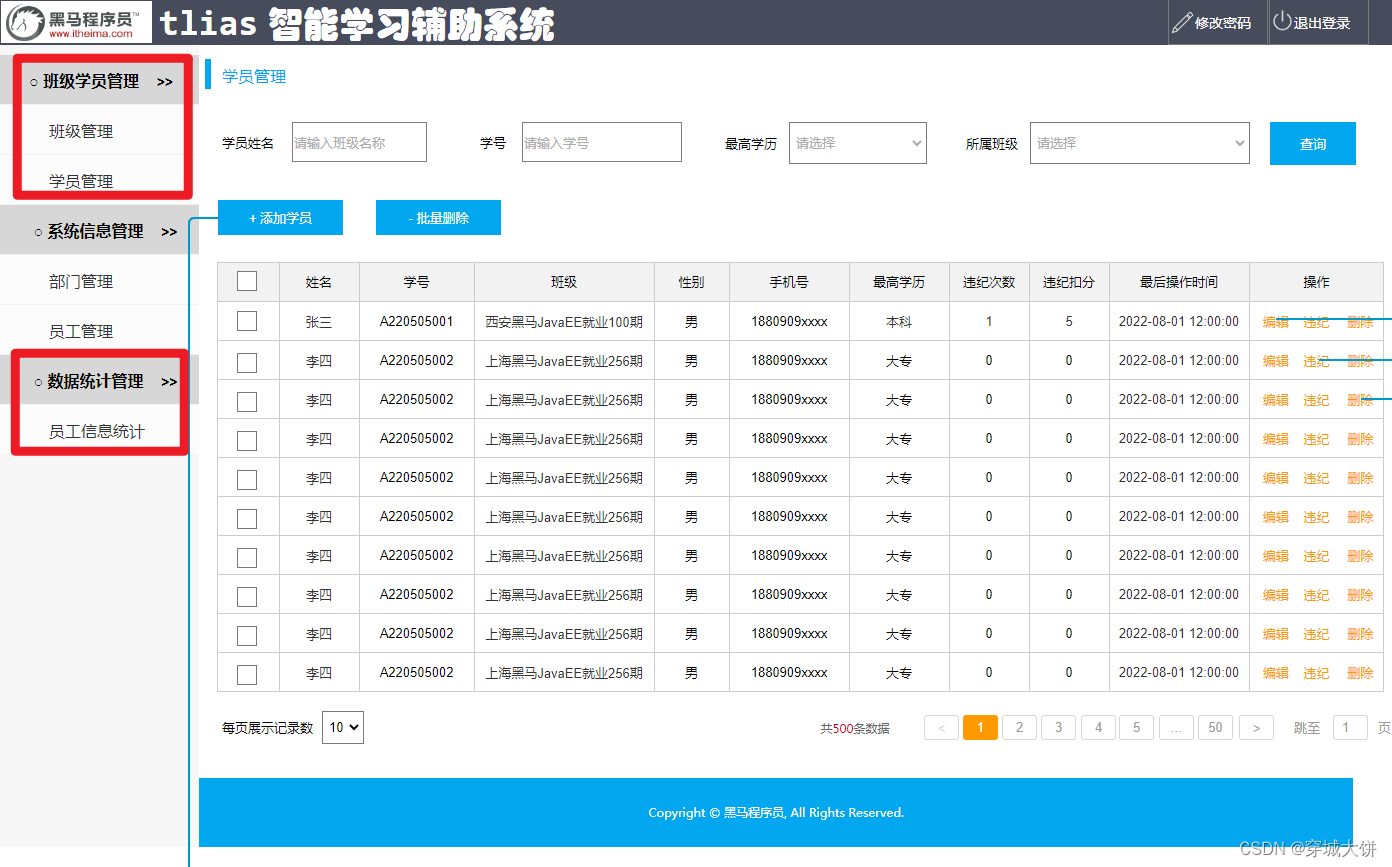Open the 最高学历 dropdown
Viewport: 1392px width, 867px height.
tap(857, 143)
